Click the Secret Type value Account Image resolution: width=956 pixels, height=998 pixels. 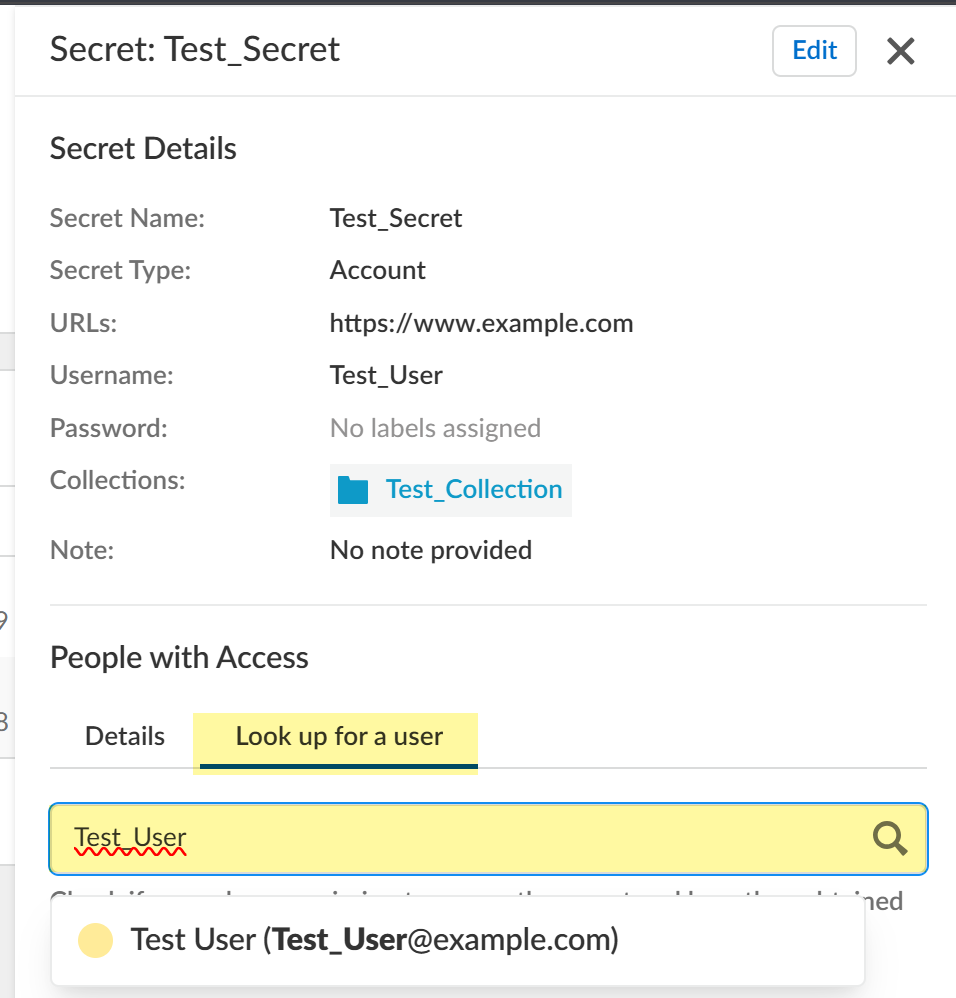[x=378, y=271]
